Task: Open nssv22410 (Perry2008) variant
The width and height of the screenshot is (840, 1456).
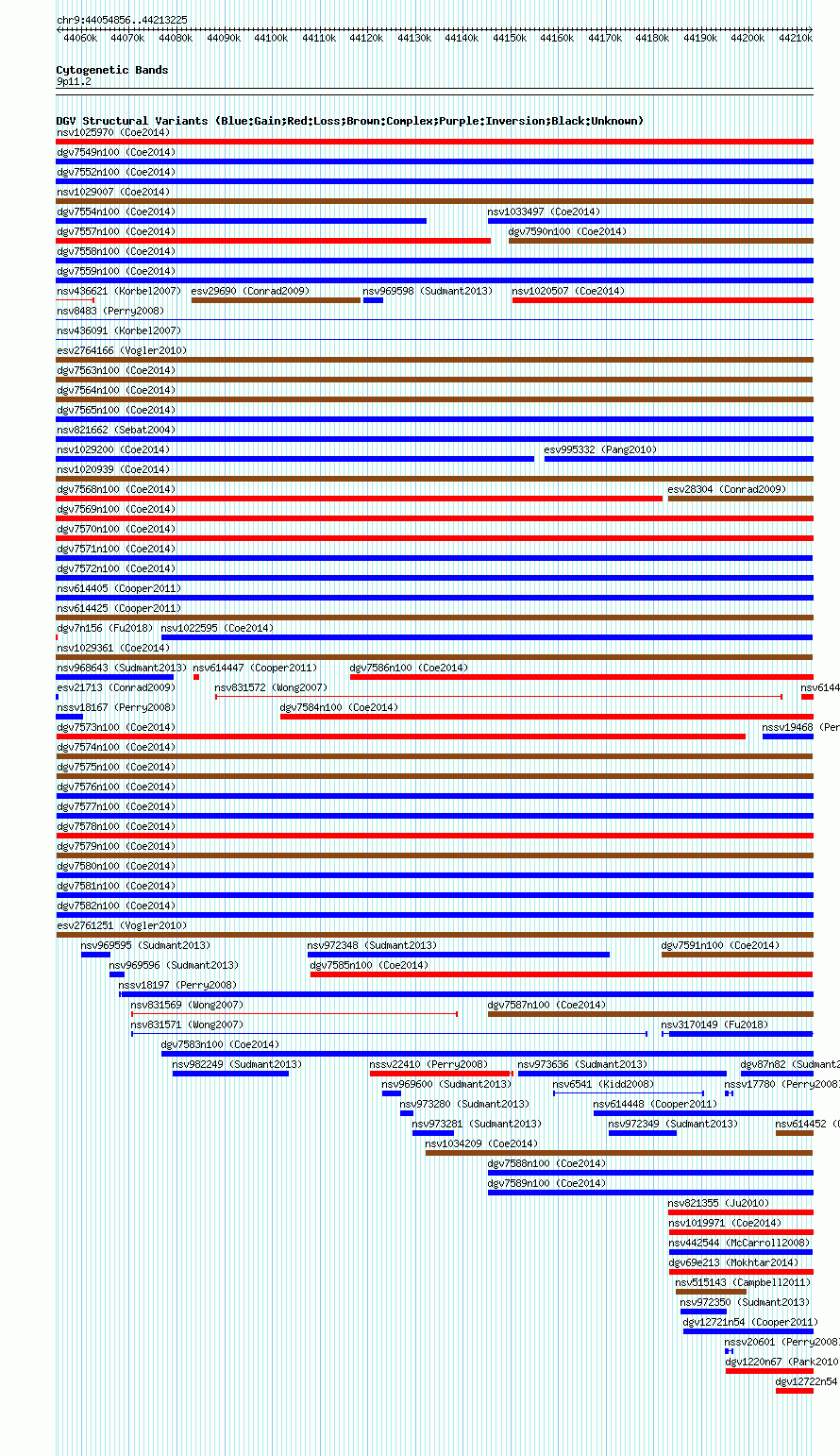Action: (428, 1065)
